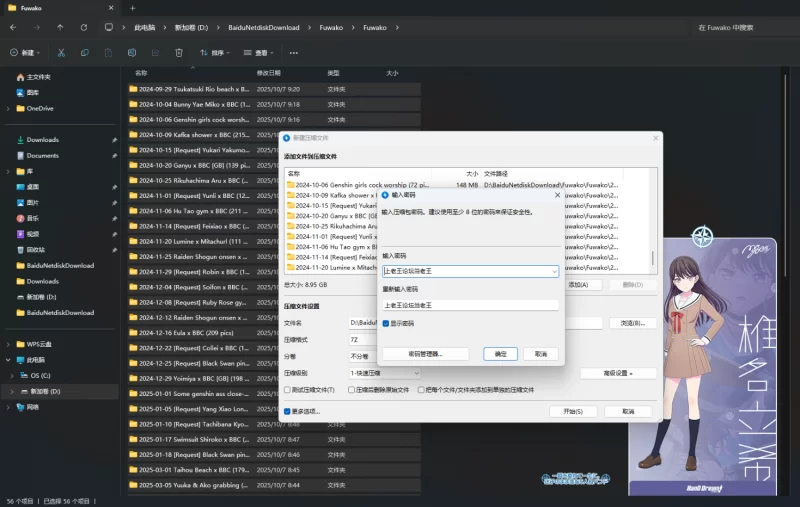
Task: Click the Refresh icon in navigation bar
Action: (83, 27)
